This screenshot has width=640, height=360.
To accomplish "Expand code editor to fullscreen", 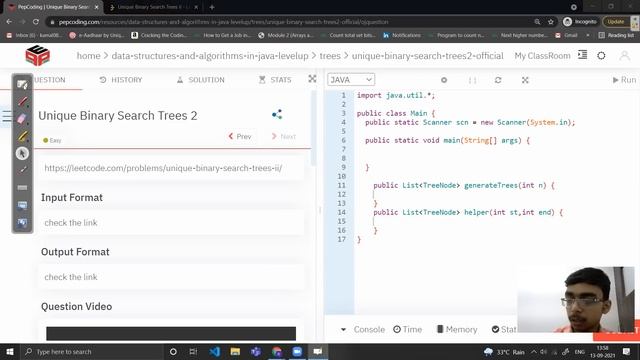I will 525,80.
